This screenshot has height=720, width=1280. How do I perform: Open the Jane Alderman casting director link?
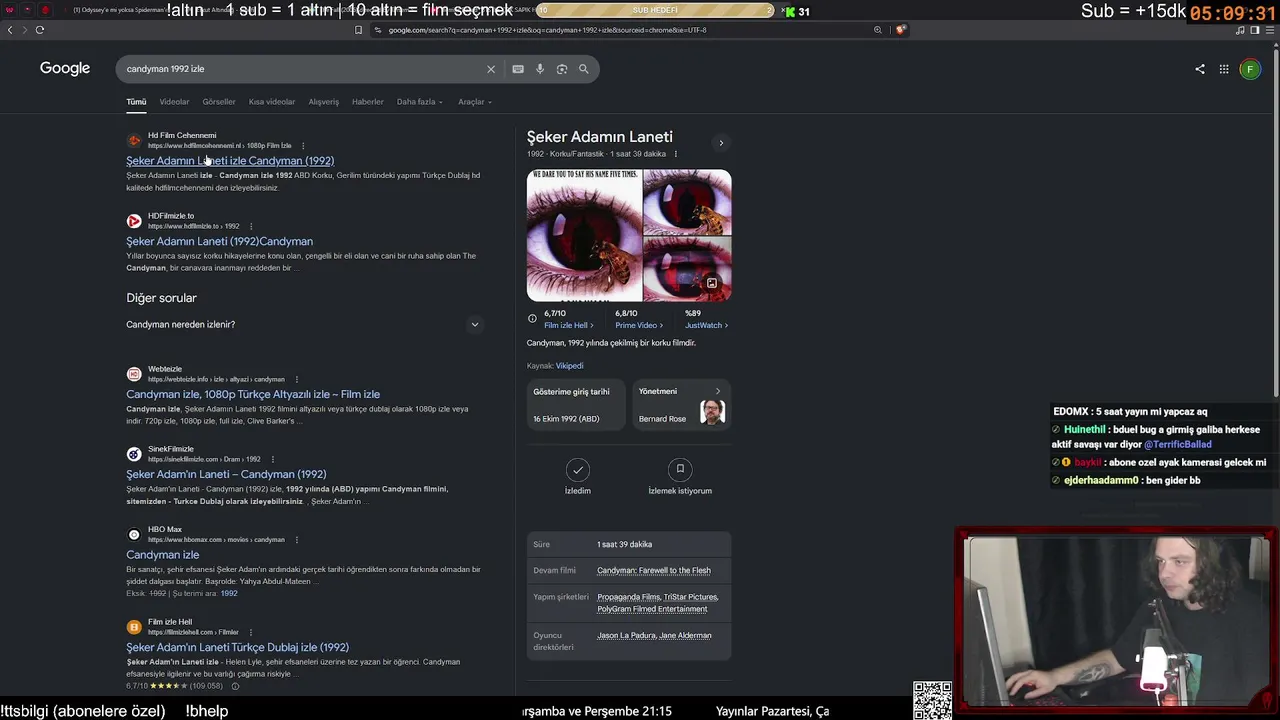coord(683,635)
